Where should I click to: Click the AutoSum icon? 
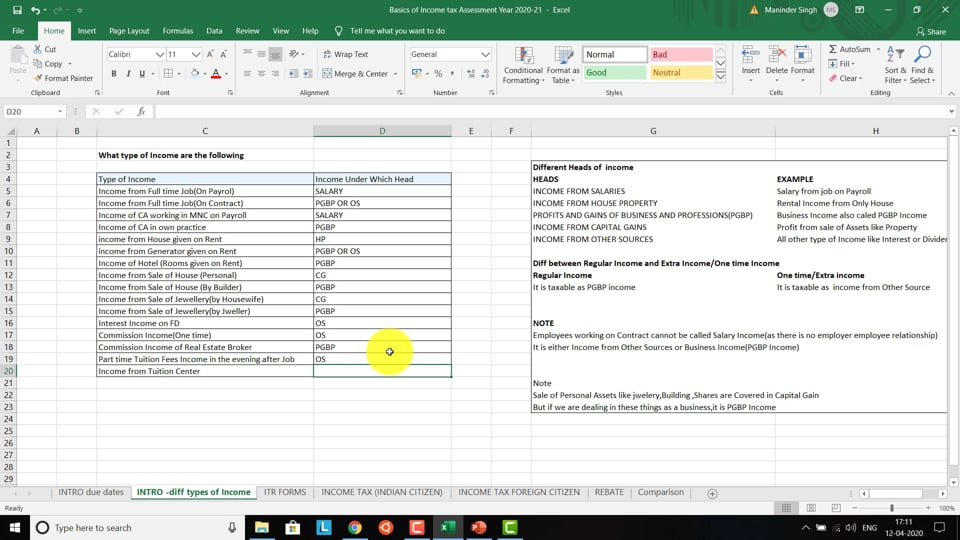pyautogui.click(x=833, y=49)
